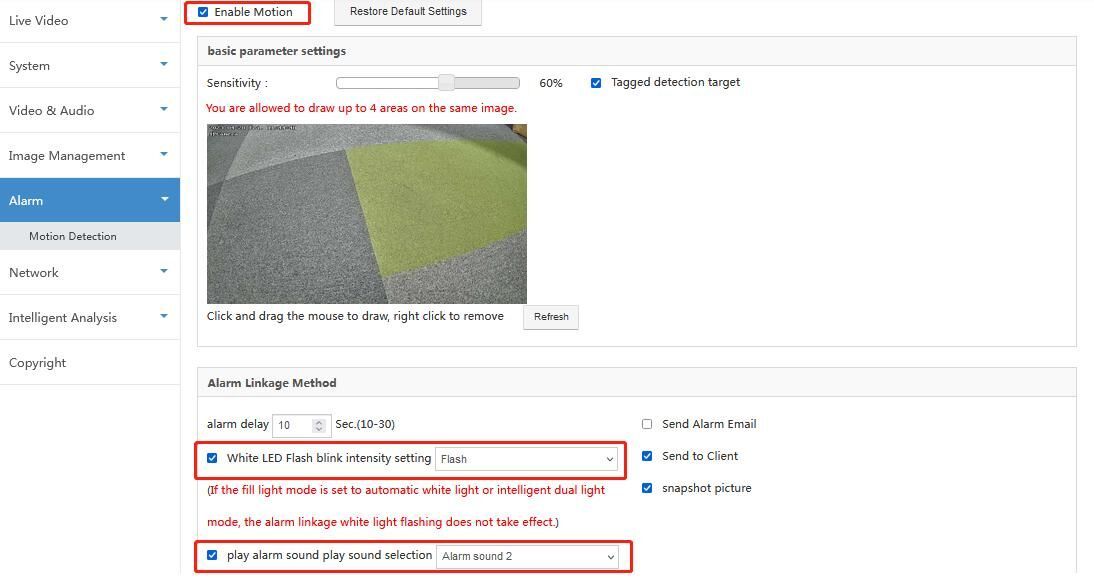The image size is (1094, 578).
Task: Uncheck Tagged detection target
Action: (596, 83)
